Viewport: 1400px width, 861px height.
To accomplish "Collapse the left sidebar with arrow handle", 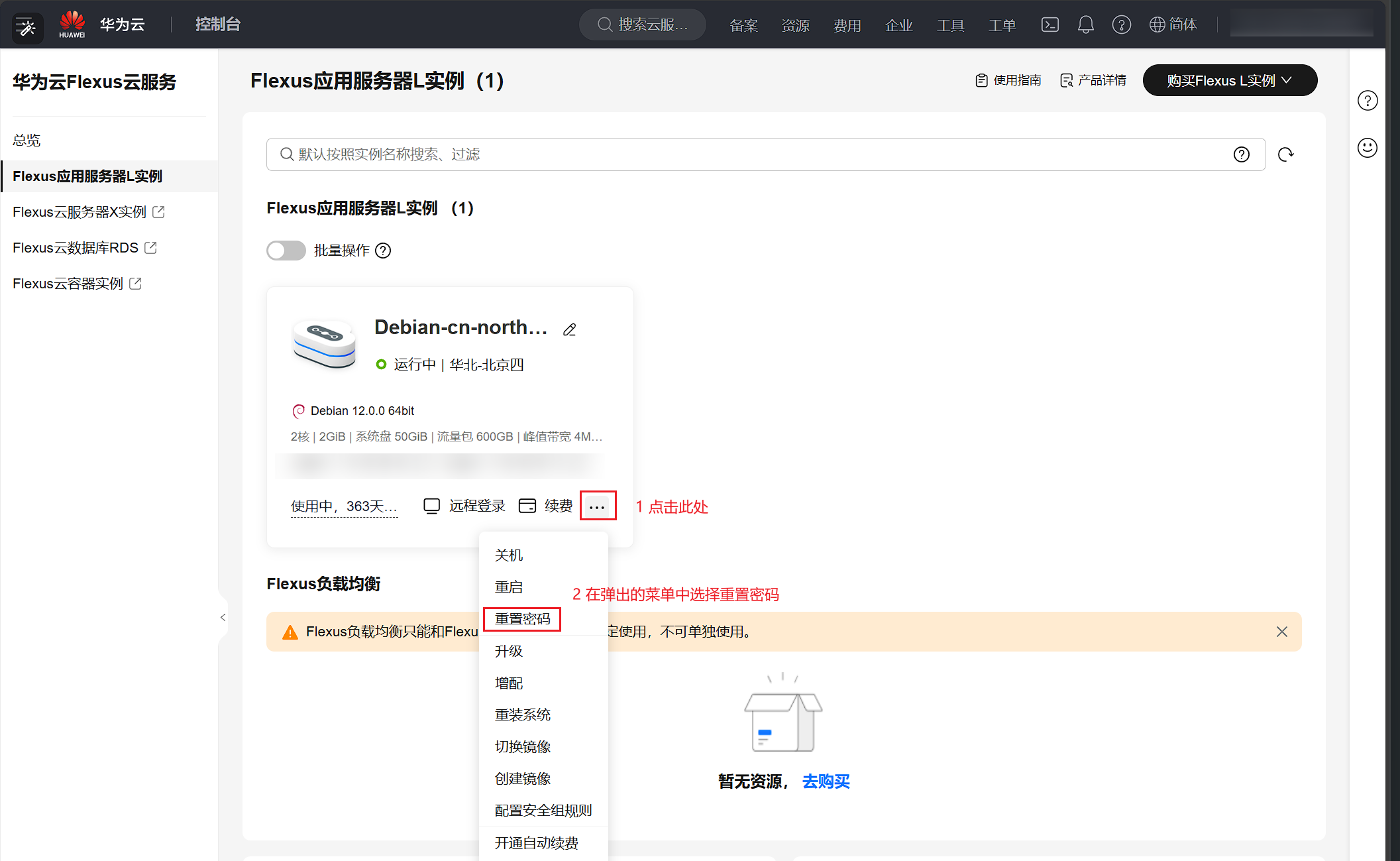I will click(x=223, y=617).
